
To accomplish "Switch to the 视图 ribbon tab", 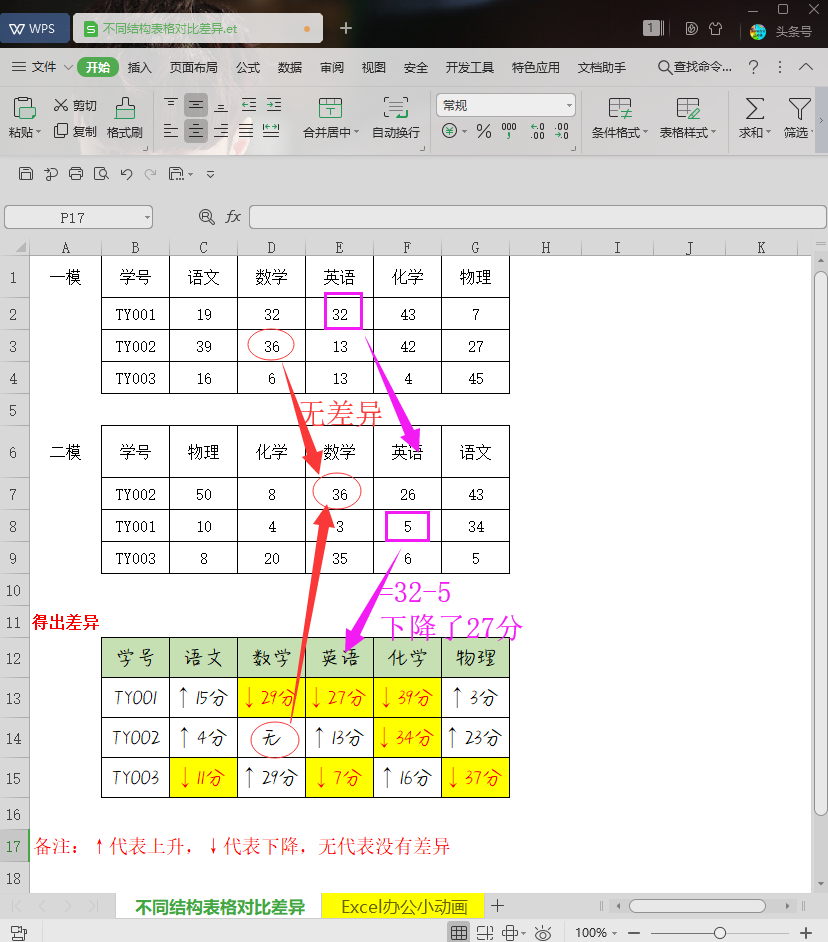I will [374, 67].
